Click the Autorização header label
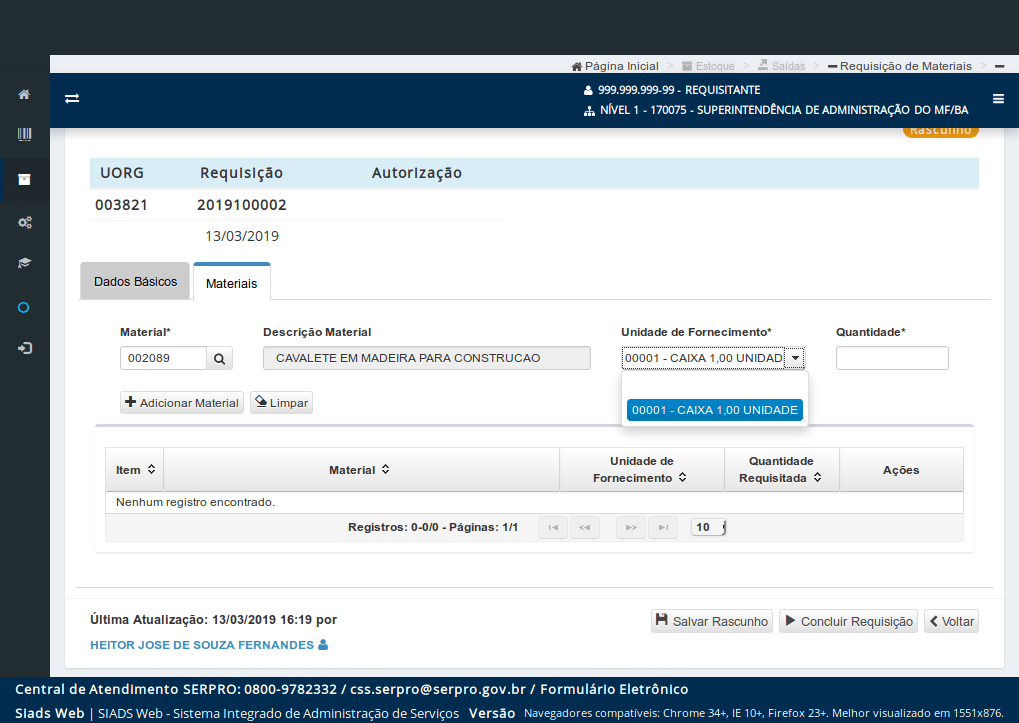Viewport: 1019px width, 723px height. (417, 173)
